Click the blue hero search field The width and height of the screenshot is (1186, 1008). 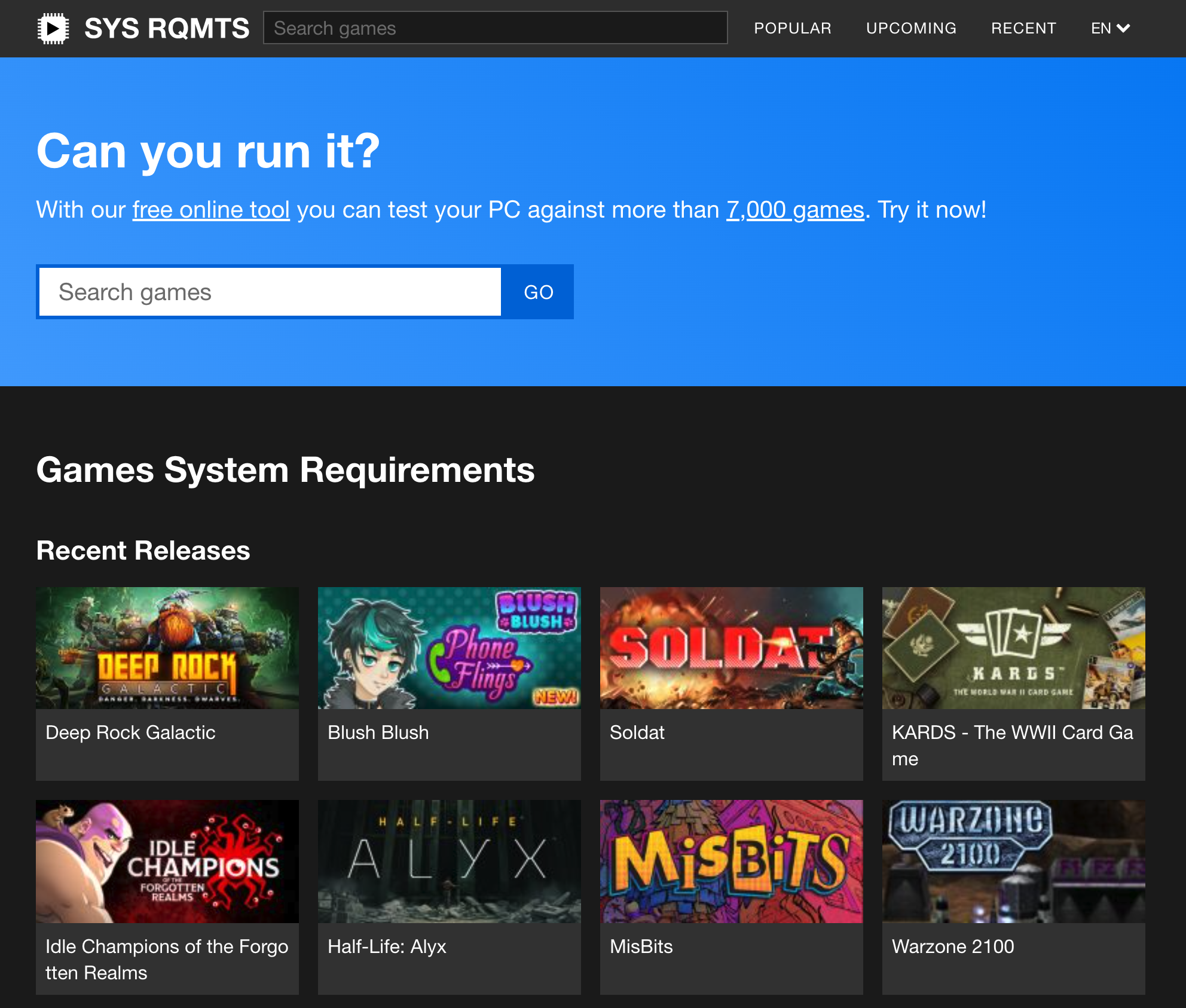[x=269, y=292]
